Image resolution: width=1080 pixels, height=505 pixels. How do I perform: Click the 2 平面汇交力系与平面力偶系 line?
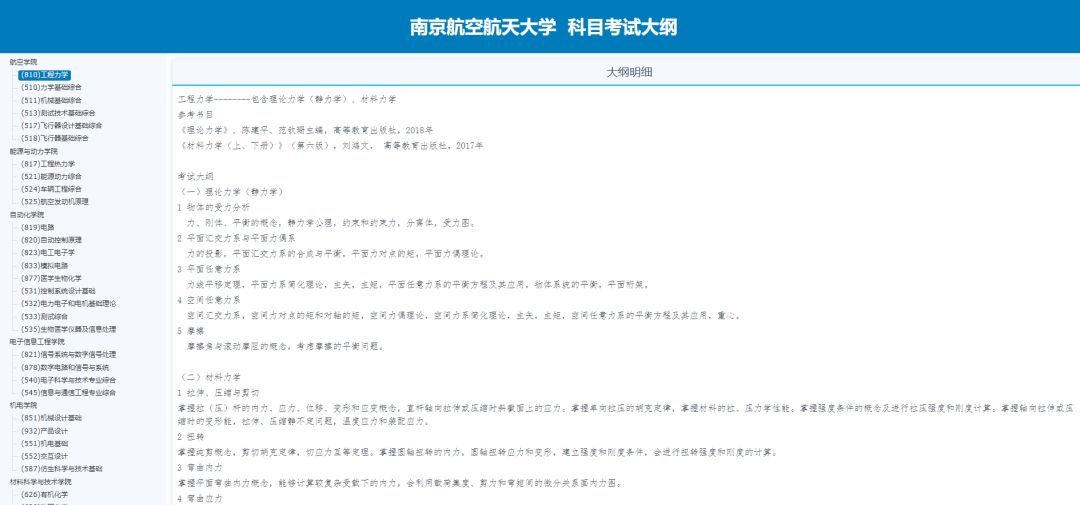coord(236,238)
